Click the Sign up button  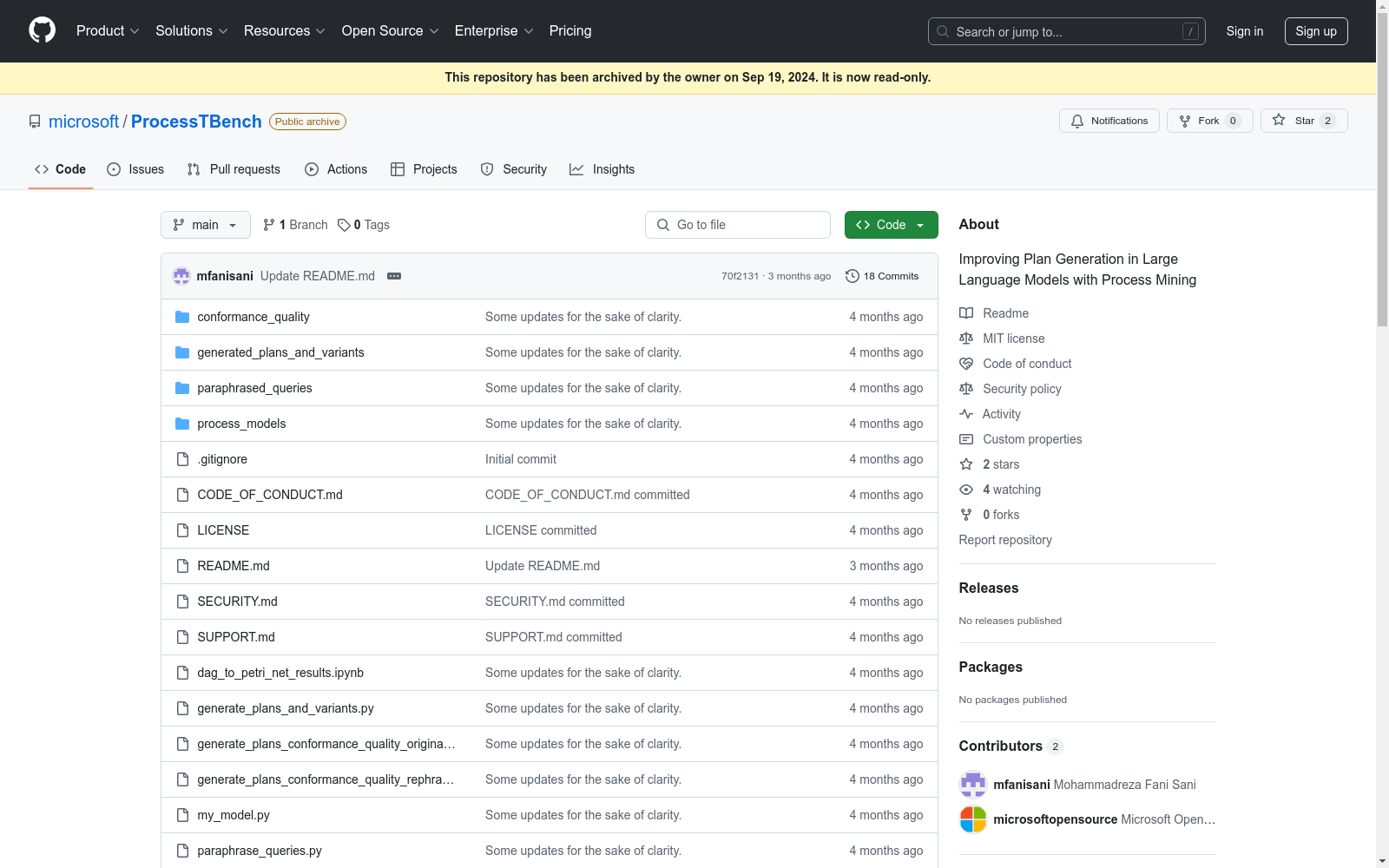coord(1315,31)
